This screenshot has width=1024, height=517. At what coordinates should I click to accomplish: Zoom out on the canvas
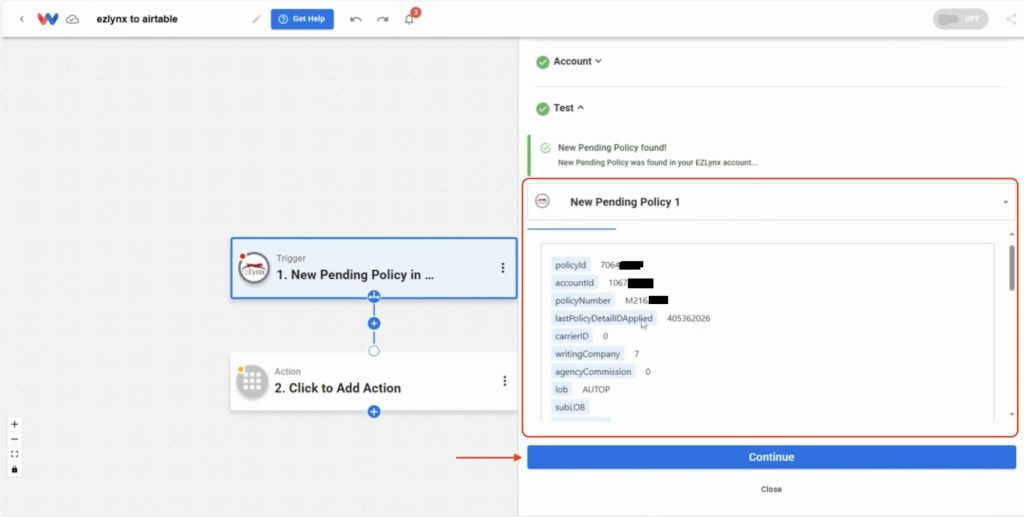(14, 439)
